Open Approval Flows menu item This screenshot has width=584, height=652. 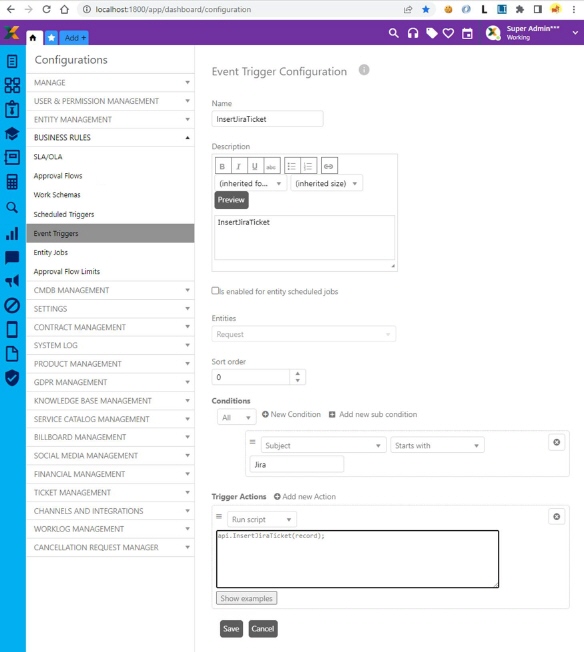(x=58, y=176)
